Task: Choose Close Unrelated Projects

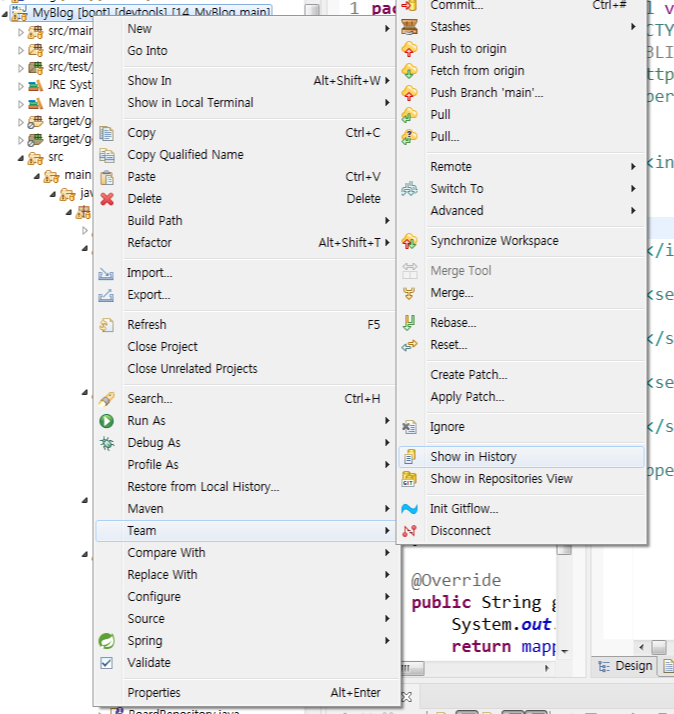Action: 193,368
